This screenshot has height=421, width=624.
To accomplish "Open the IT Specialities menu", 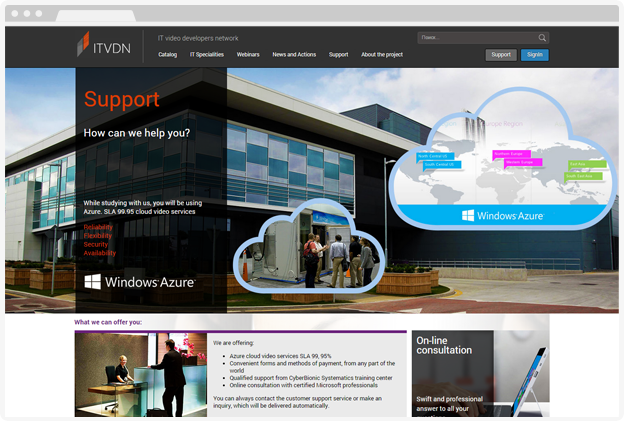I will (x=207, y=55).
